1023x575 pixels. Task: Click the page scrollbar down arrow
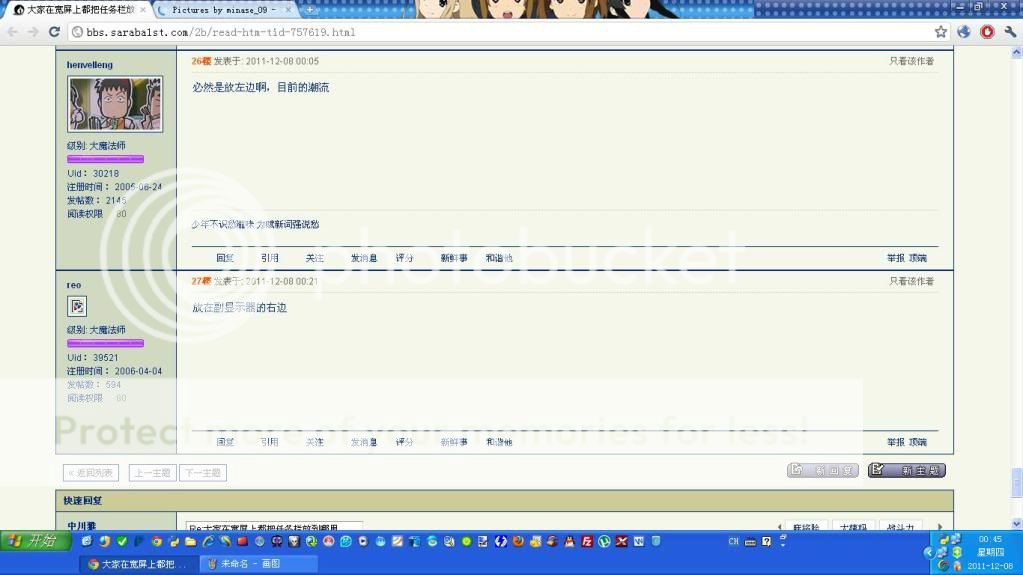coord(1016,523)
